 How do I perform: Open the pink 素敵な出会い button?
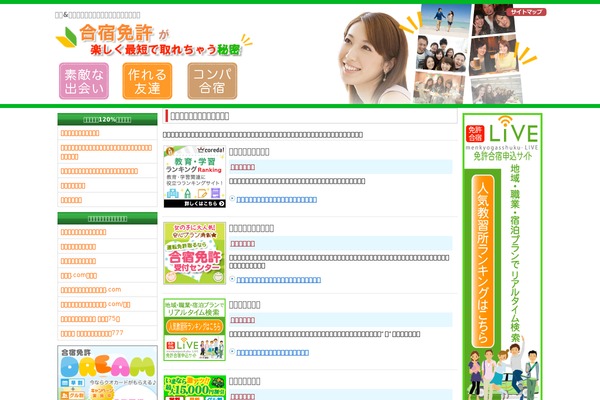(x=84, y=81)
